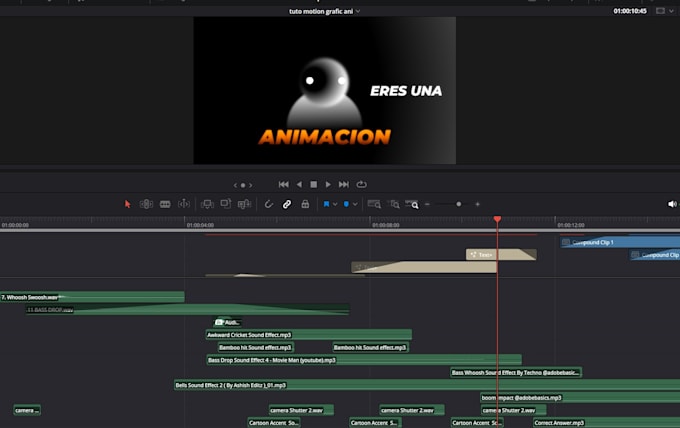Select the long beige Text+ clip below
The height and width of the screenshot is (428, 680).
click(x=424, y=267)
